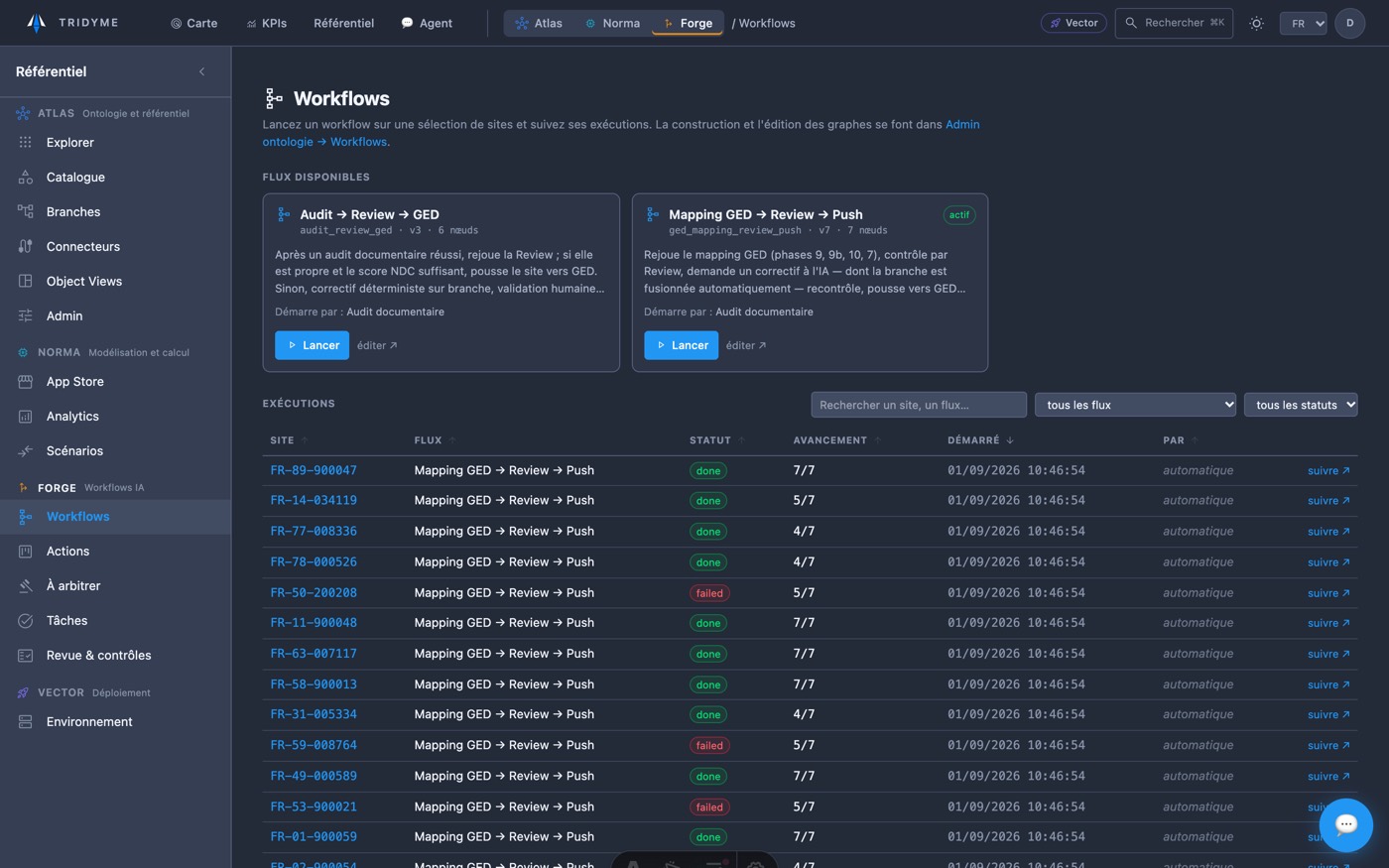The width and height of the screenshot is (1389, 868).
Task: Open the global Rechercher search box
Action: pyautogui.click(x=1174, y=23)
